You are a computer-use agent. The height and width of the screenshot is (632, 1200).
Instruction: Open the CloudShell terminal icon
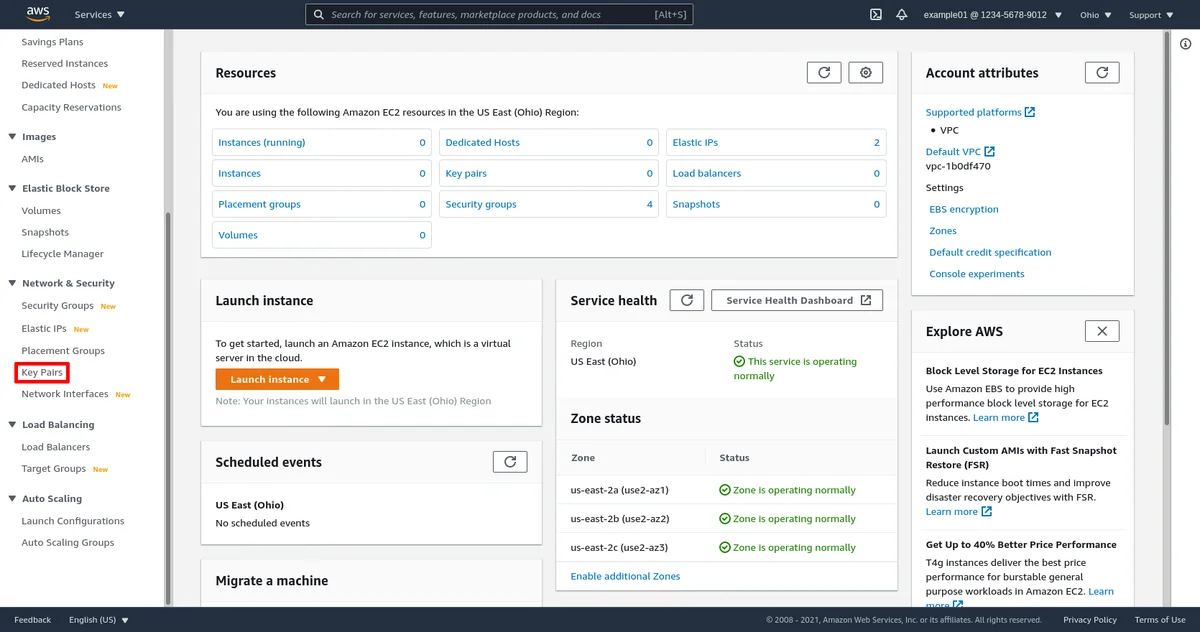875,15
